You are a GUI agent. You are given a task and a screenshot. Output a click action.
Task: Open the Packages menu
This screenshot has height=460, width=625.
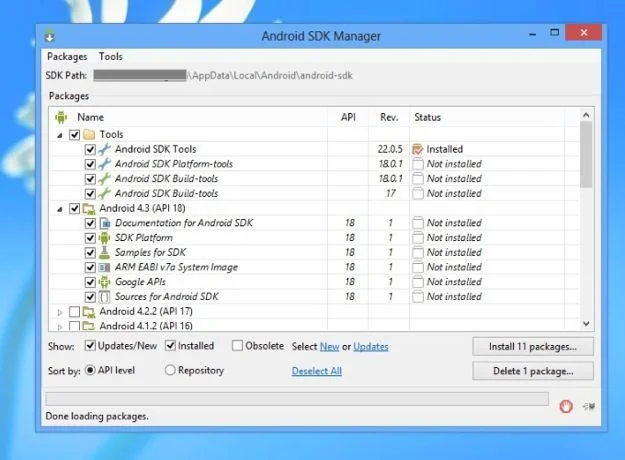coord(67,57)
